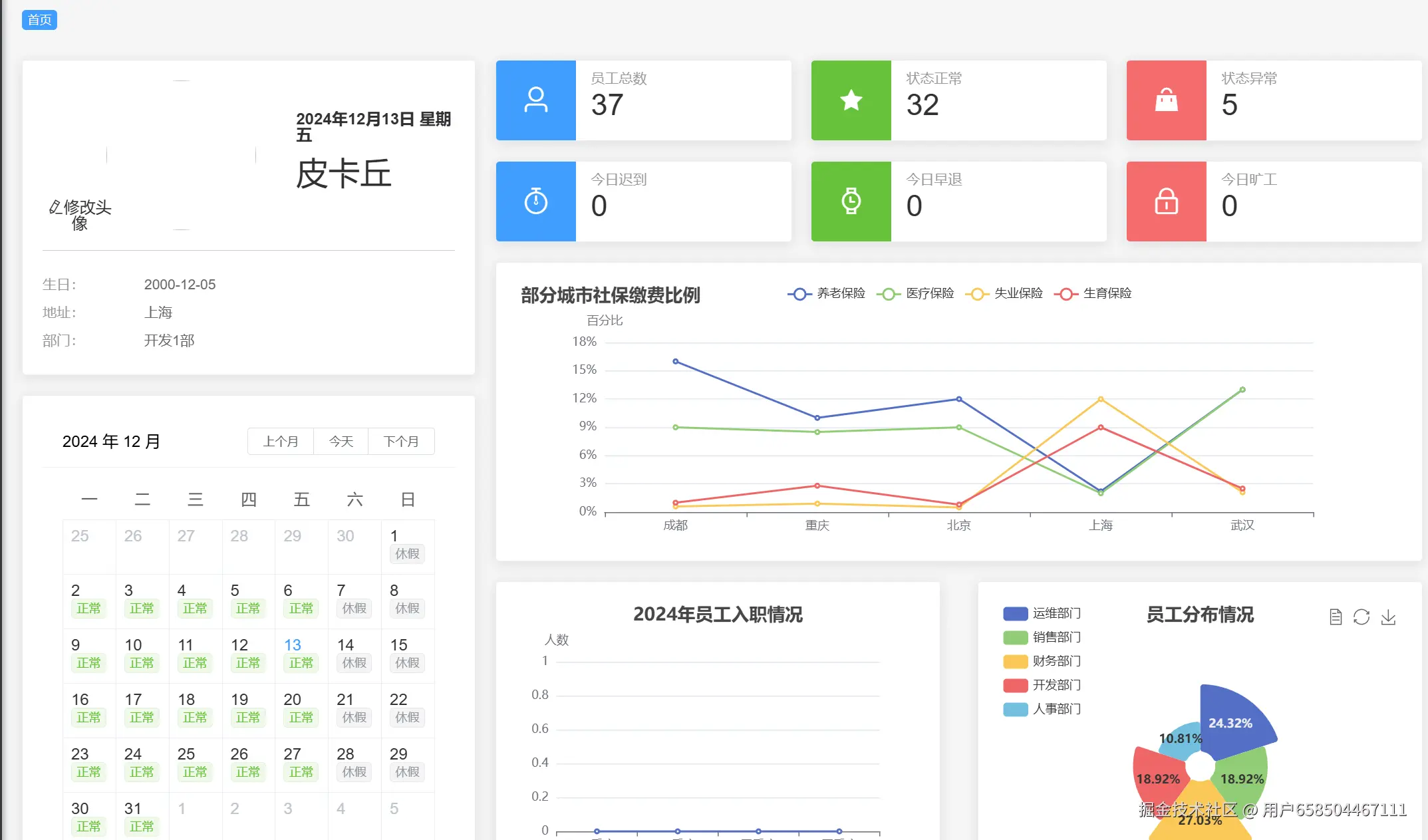Click the pie chart refresh icon

pos(1361,617)
